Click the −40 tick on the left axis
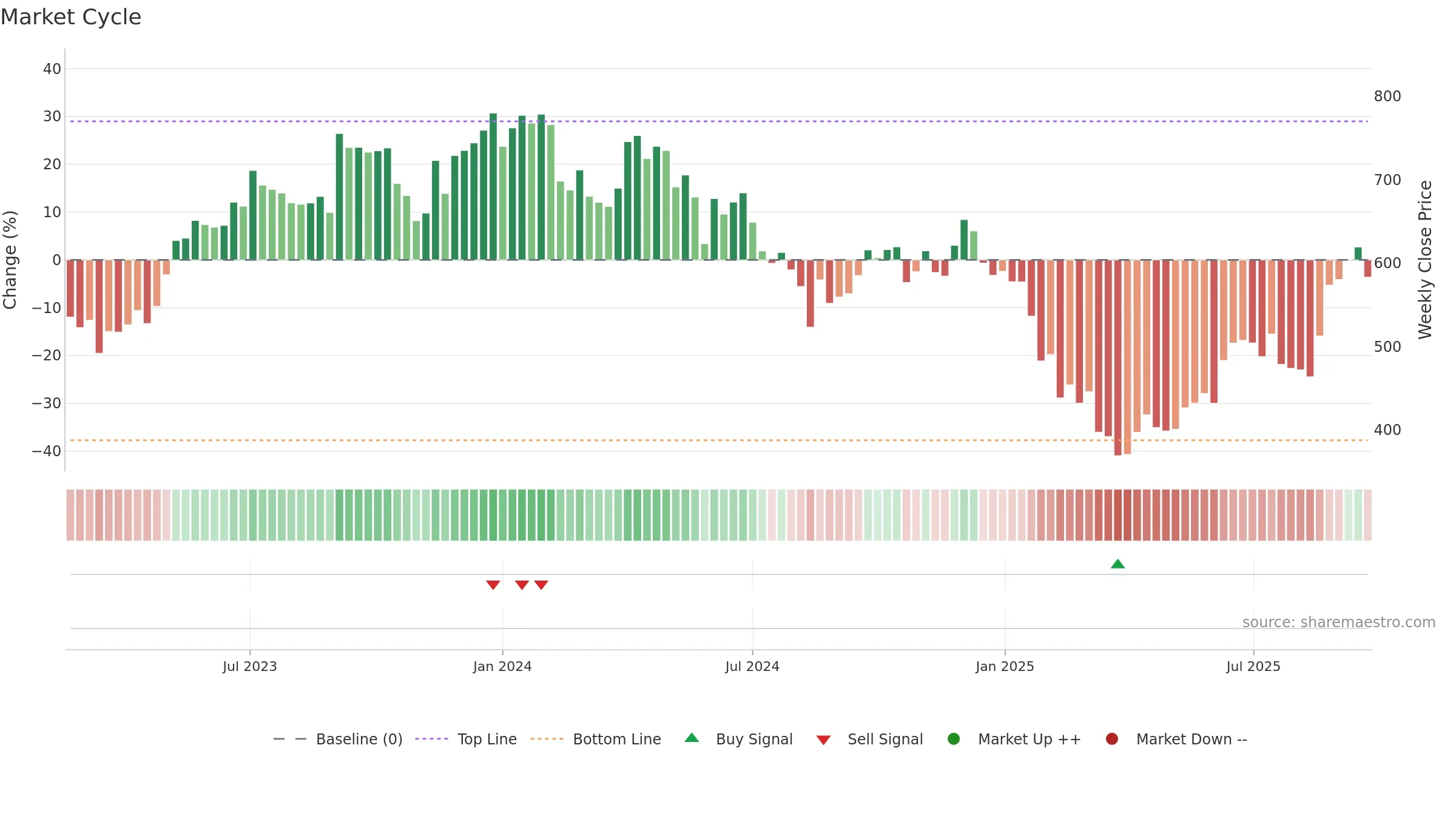This screenshot has height=819, width=1456. coord(47,451)
